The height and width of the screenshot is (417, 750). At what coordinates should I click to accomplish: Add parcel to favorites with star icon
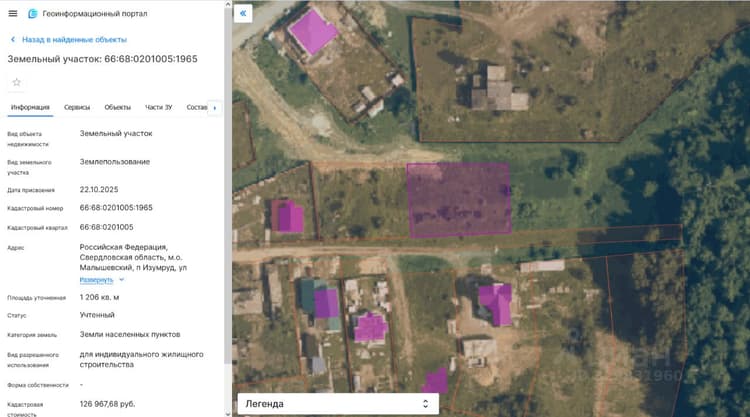tap(17, 82)
